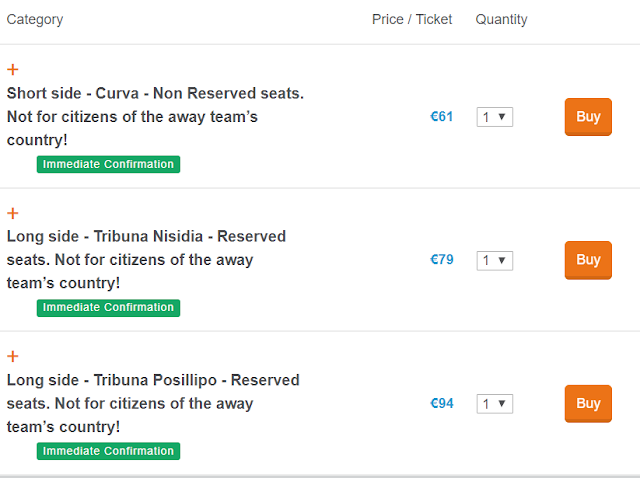Image resolution: width=640 pixels, height=478 pixels.
Task: Expand the Short side Curva plus icon
Action: click(x=13, y=70)
